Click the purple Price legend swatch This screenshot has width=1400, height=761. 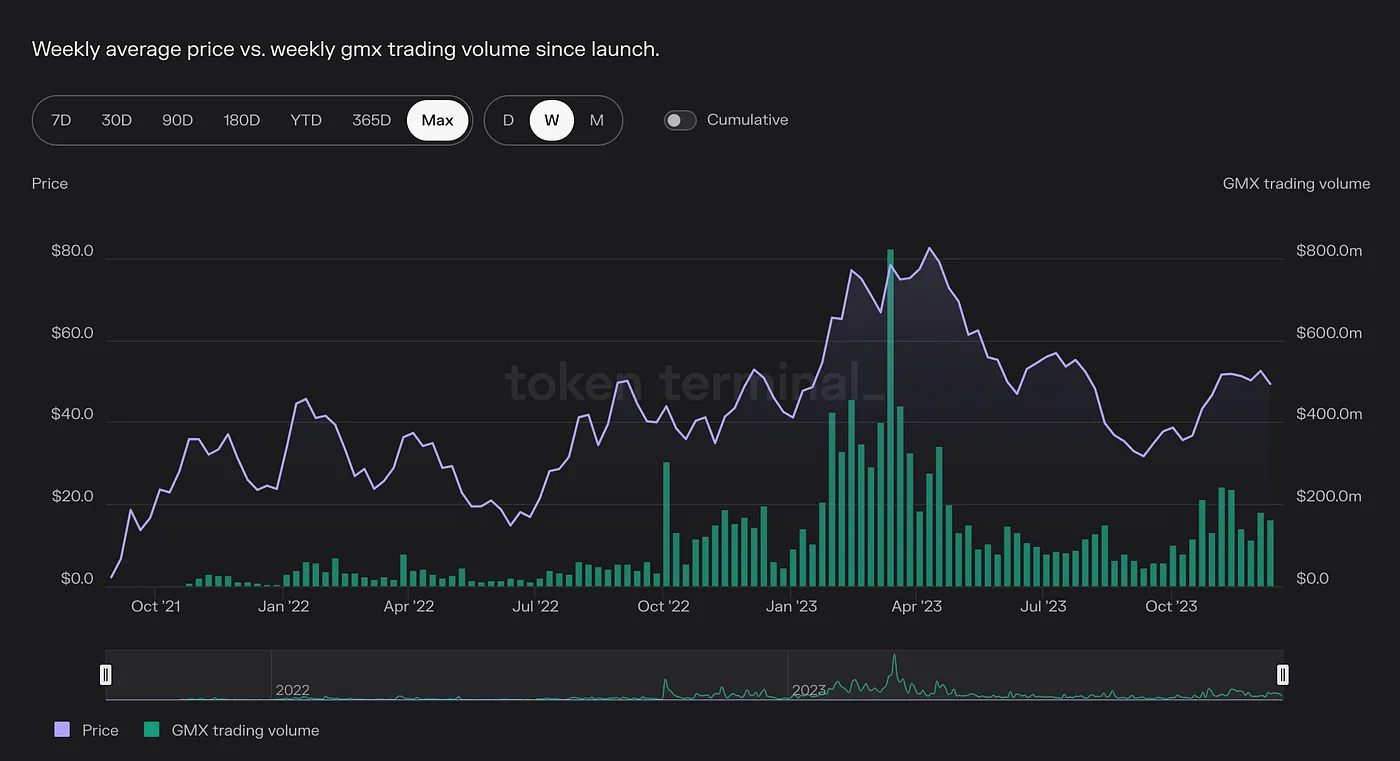(x=62, y=730)
